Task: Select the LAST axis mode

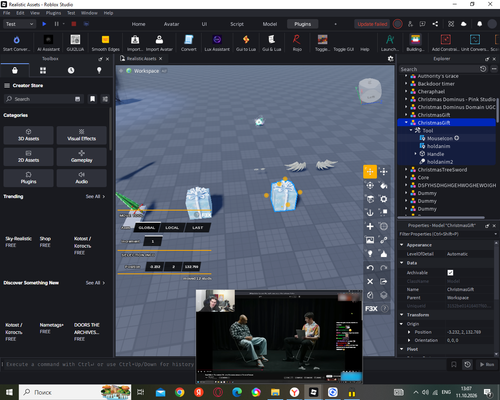Action: click(x=197, y=228)
